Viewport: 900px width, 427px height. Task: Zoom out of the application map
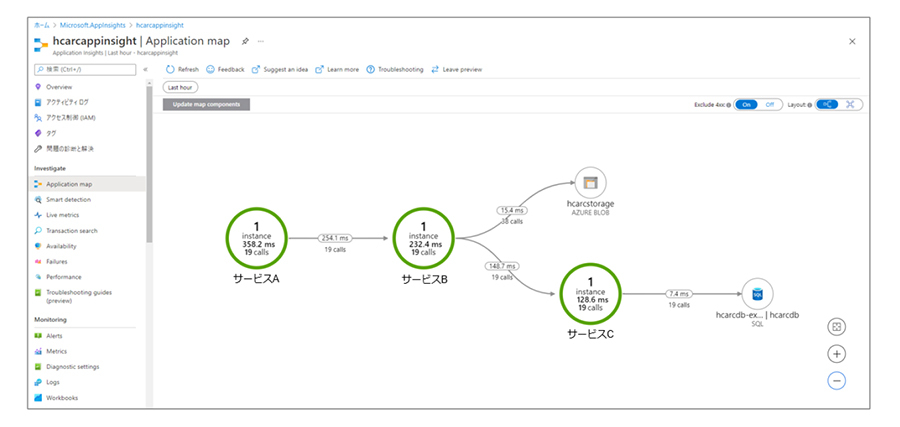[837, 380]
